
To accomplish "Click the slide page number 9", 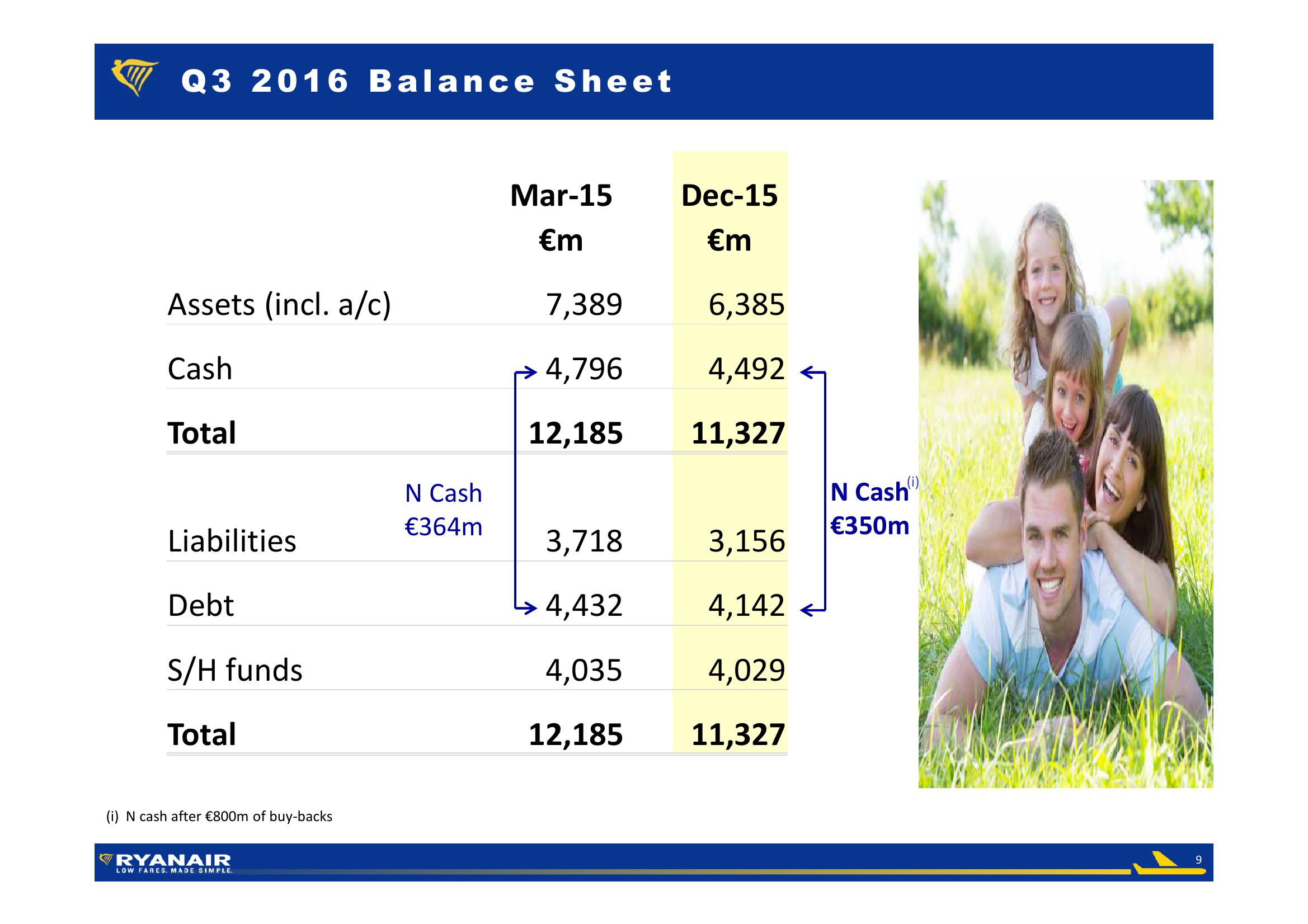I will pyautogui.click(x=1198, y=860).
